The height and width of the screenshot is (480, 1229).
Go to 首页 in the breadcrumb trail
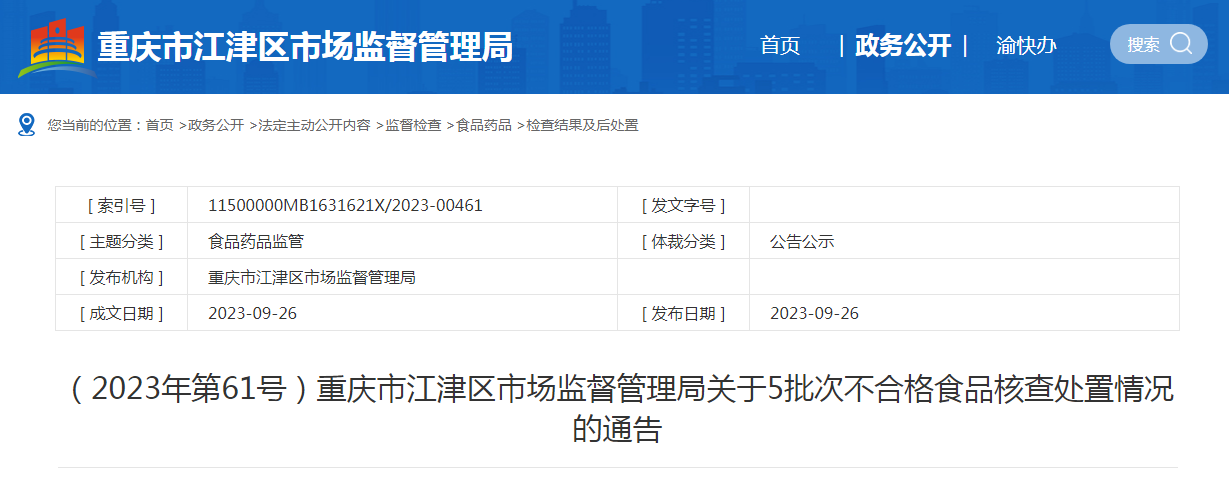tap(159, 125)
